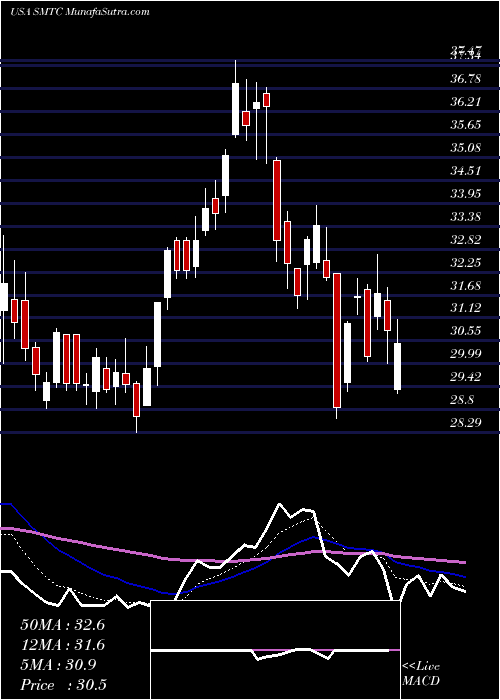Screen dimensions: 500x700
Task: Click the 35.65 price axis label
Action: click(x=466, y=124)
